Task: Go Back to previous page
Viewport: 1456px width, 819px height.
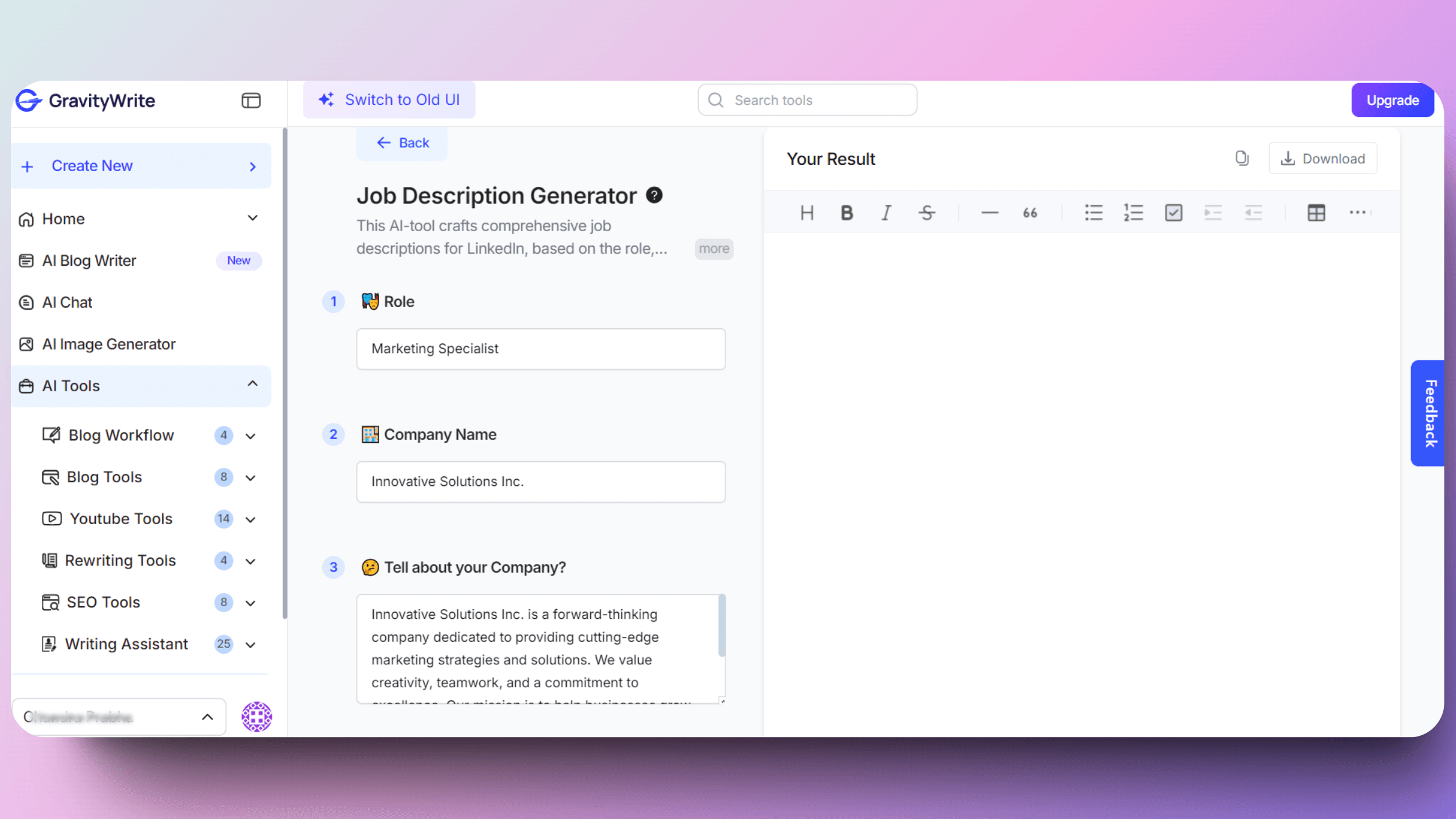Action: pos(402,143)
